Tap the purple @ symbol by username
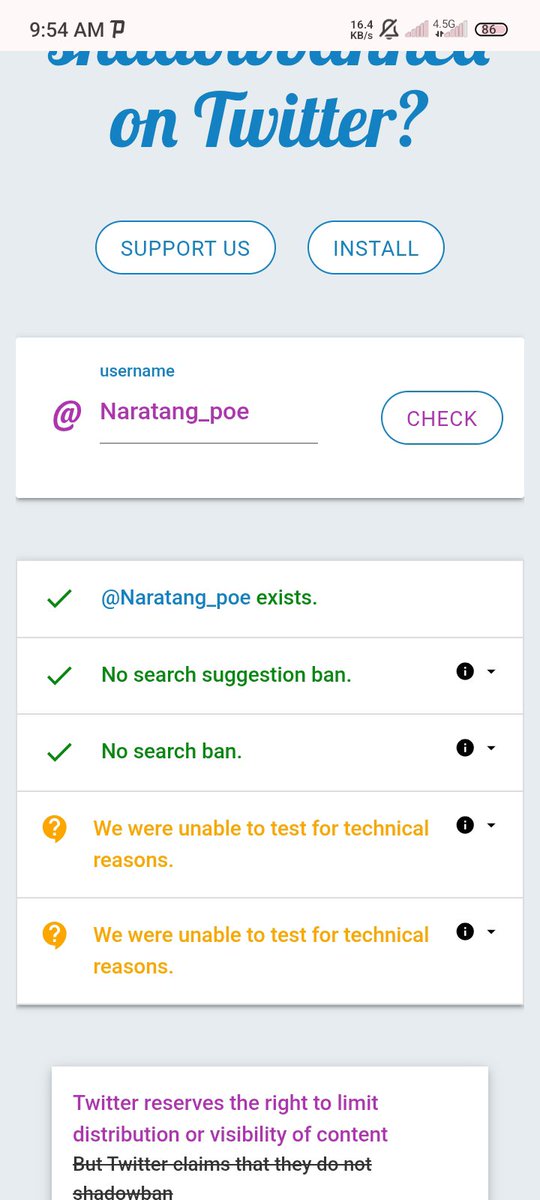Image resolution: width=540 pixels, height=1200 pixels. [x=65, y=417]
